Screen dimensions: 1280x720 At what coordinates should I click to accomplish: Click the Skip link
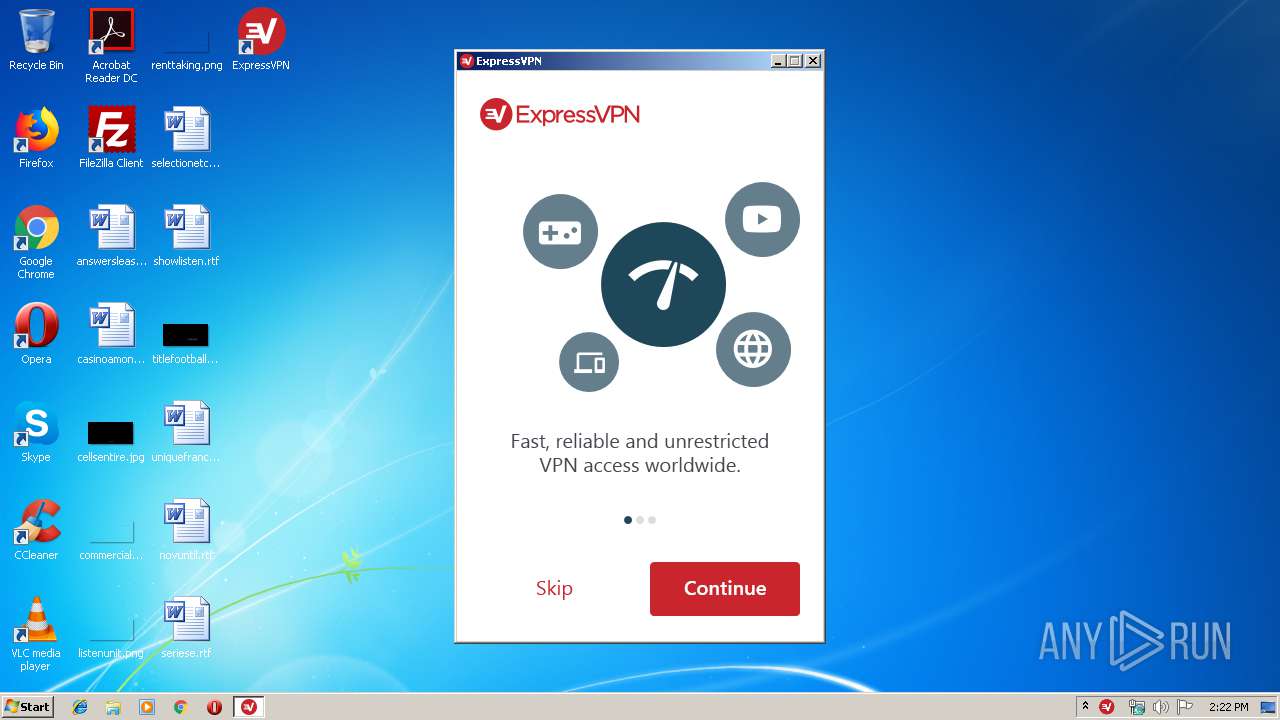[554, 588]
